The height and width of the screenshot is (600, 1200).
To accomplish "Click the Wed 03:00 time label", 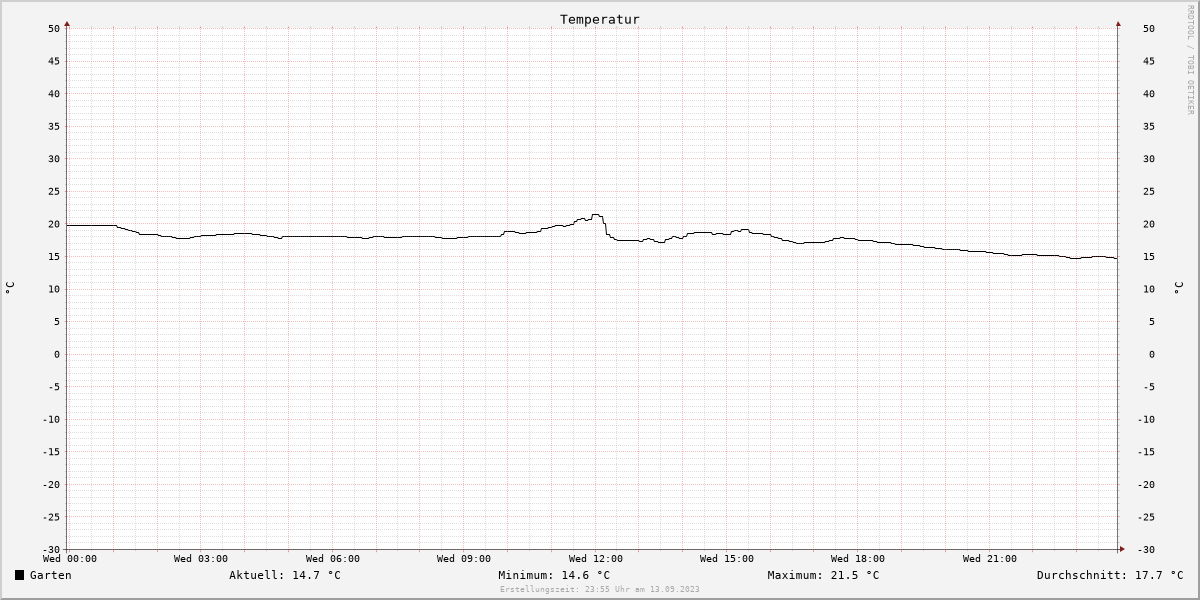I will click(201, 559).
